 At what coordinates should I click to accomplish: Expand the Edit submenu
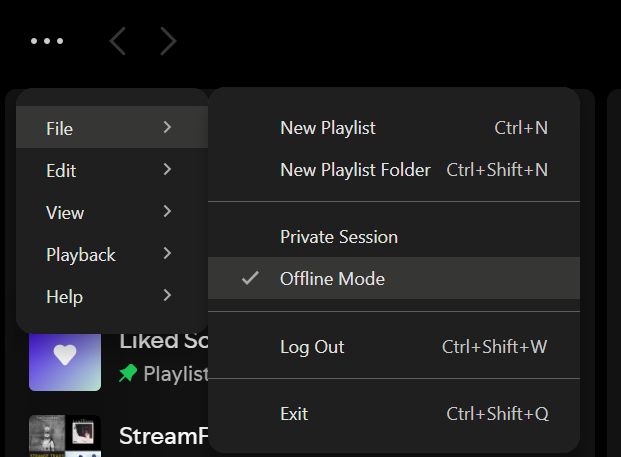click(x=61, y=171)
